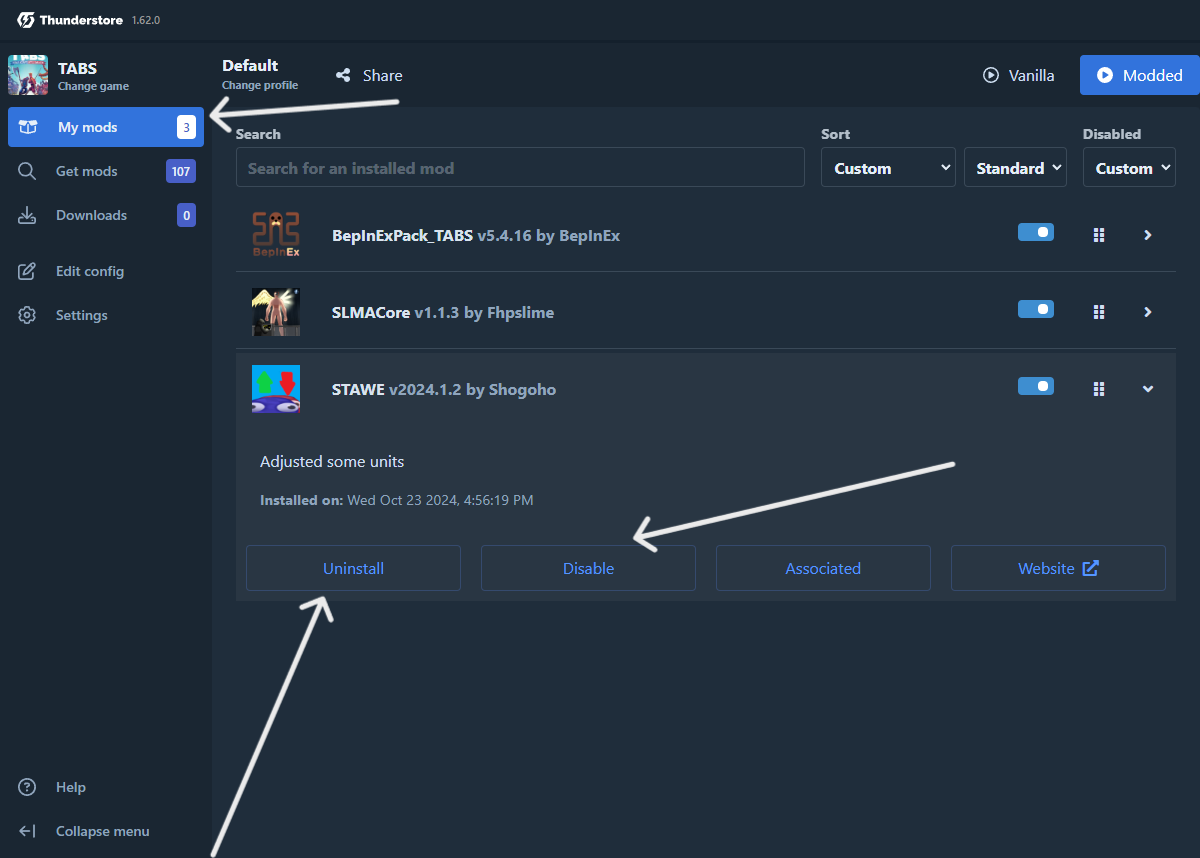Open the Standard sort direction dropdown
This screenshot has height=858, width=1200.
[1015, 167]
